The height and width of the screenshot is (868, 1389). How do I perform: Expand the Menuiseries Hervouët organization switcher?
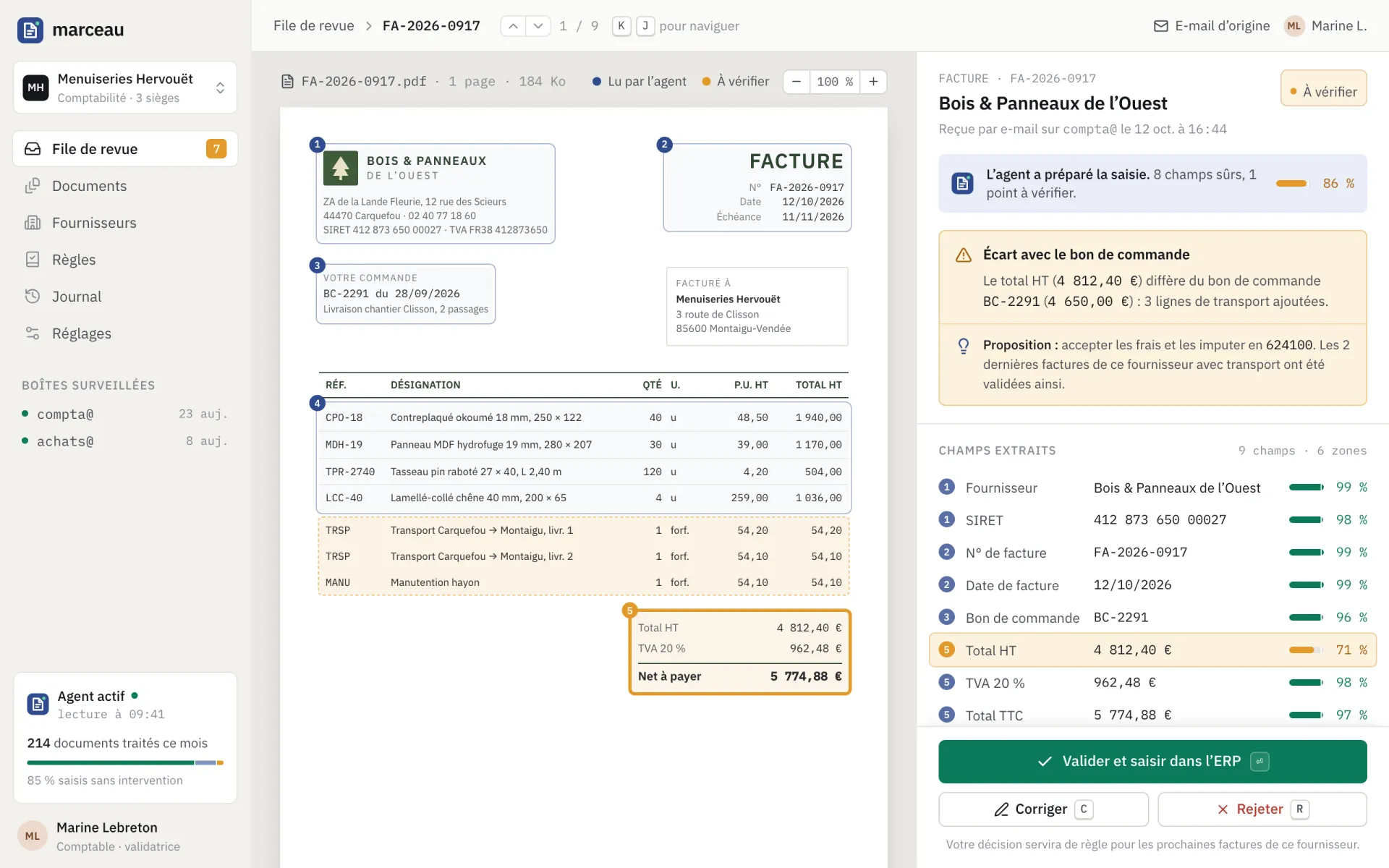[x=125, y=88]
